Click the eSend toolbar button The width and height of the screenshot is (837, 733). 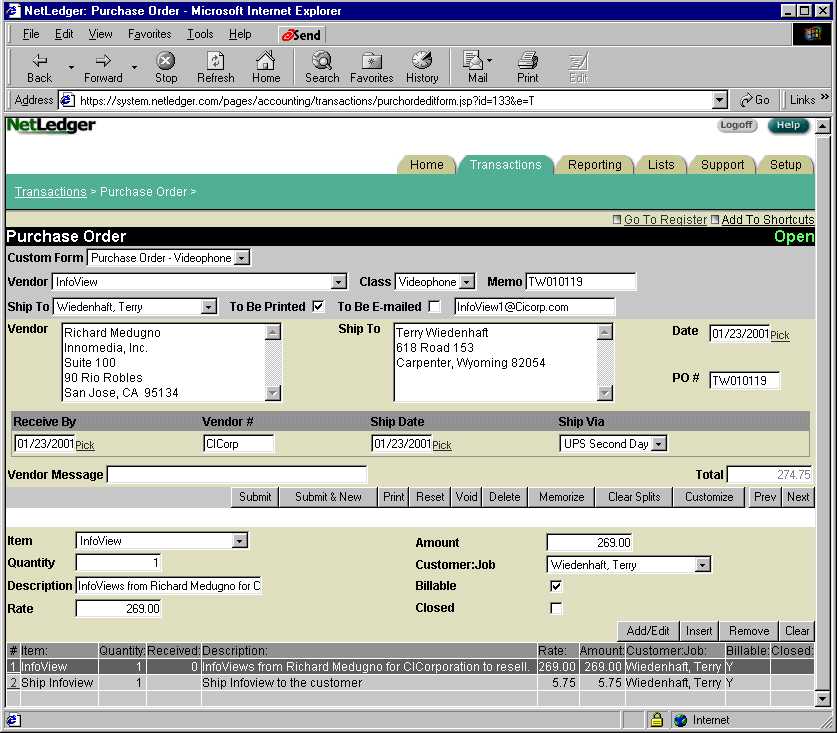[x=302, y=35]
